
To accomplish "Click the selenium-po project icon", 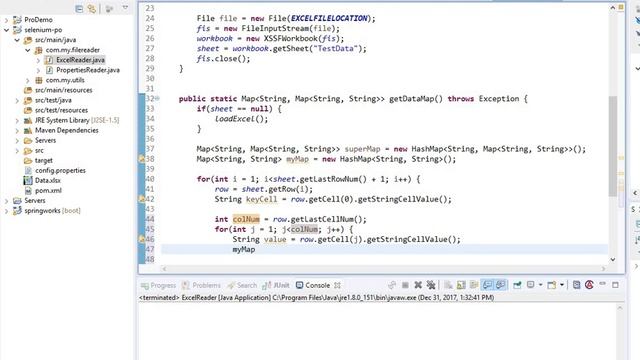I will click(x=17, y=30).
